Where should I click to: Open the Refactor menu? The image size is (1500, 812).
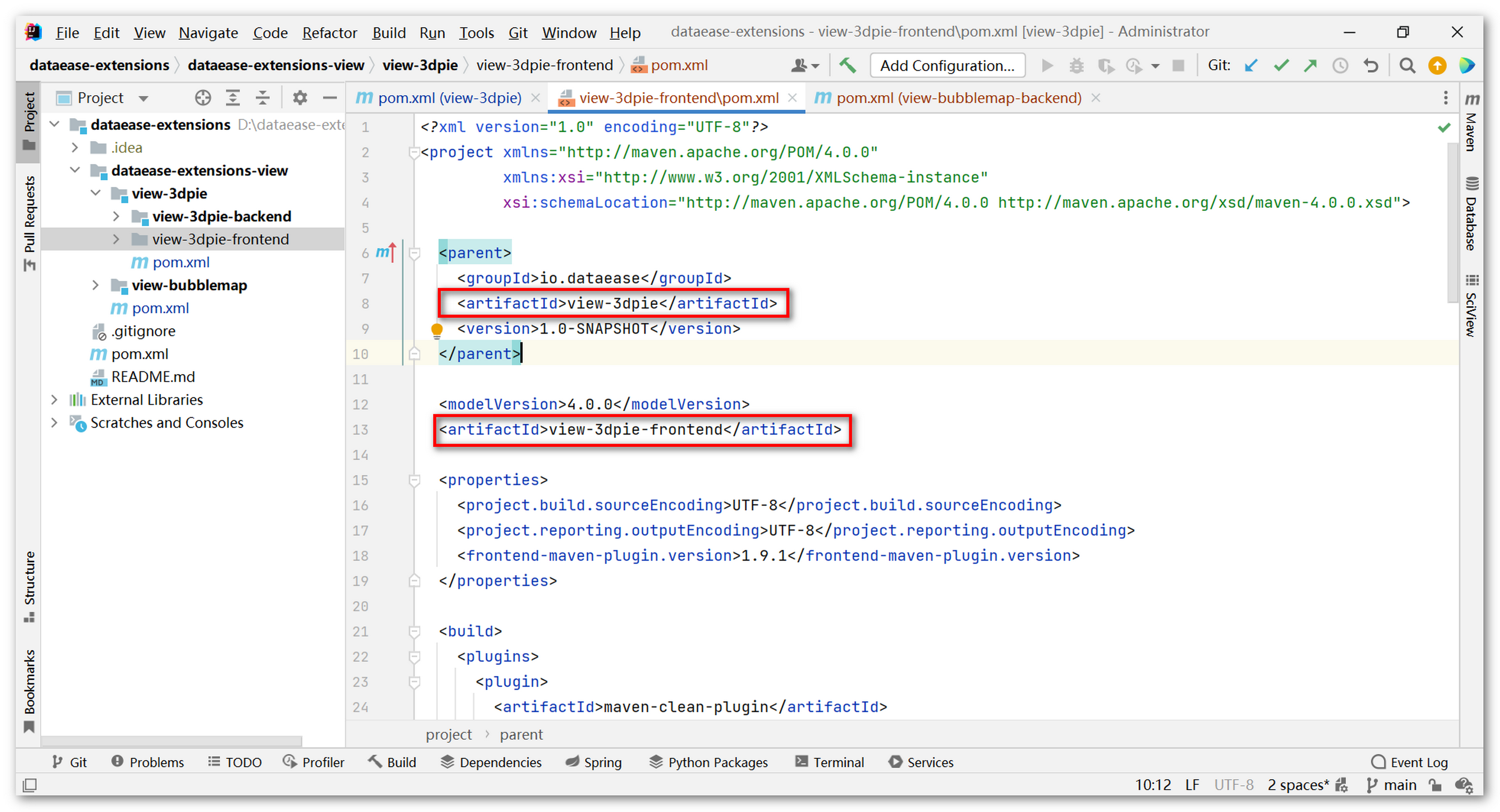(x=329, y=32)
